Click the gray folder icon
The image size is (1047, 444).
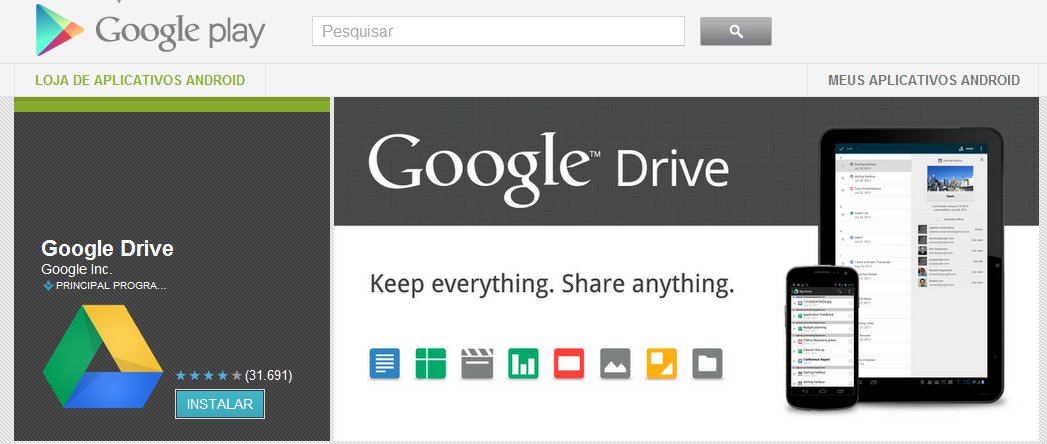coord(708,364)
